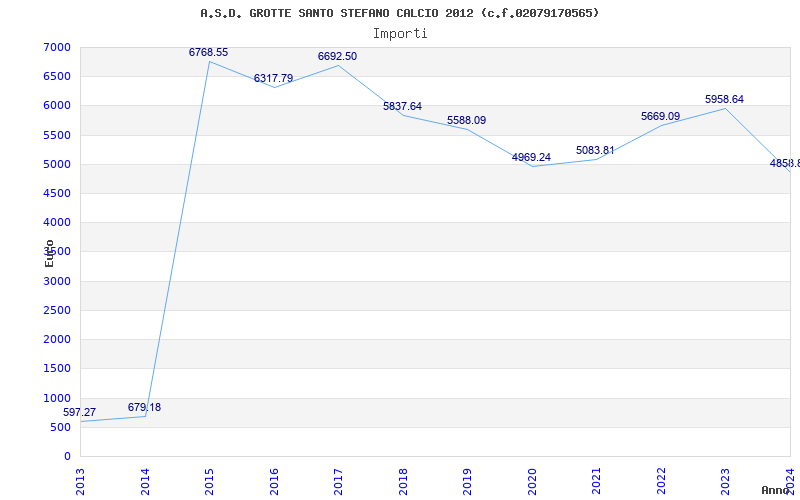Select the data label 679.18
The image size is (800, 500).
click(x=144, y=407)
